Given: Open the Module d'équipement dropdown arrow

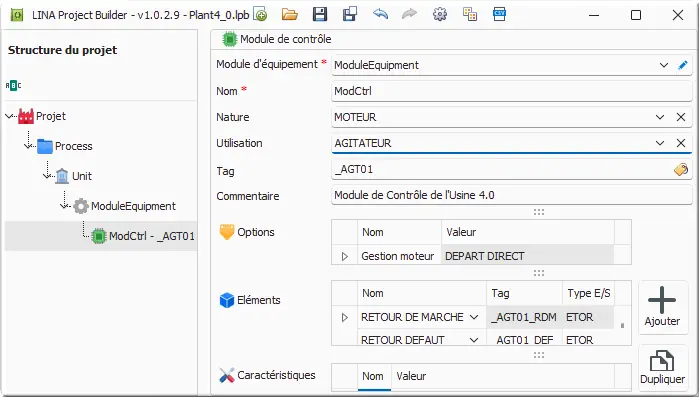Looking at the screenshot, I should (664, 65).
